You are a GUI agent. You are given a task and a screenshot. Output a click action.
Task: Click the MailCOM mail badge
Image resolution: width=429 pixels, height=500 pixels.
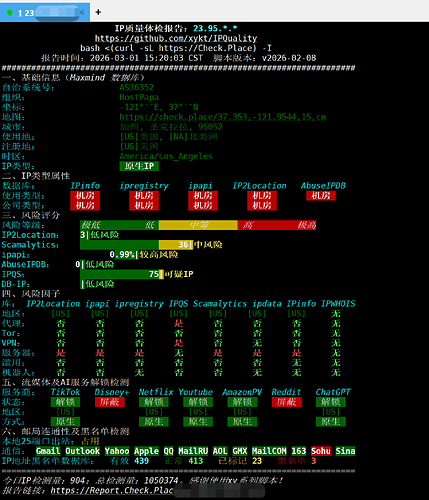(x=269, y=451)
